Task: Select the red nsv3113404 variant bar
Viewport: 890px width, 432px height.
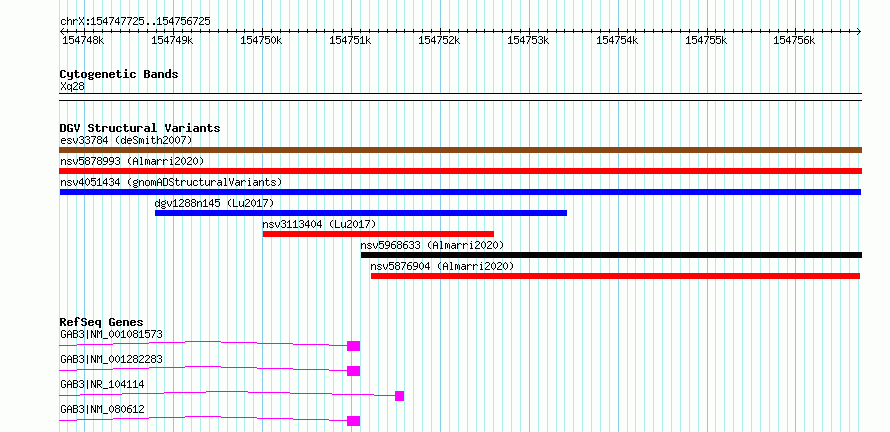Action: (x=378, y=234)
